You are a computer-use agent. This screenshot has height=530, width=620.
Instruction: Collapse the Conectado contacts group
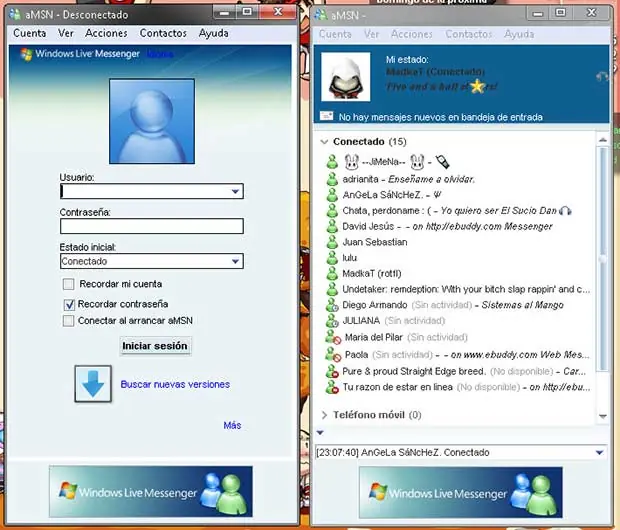click(324, 142)
